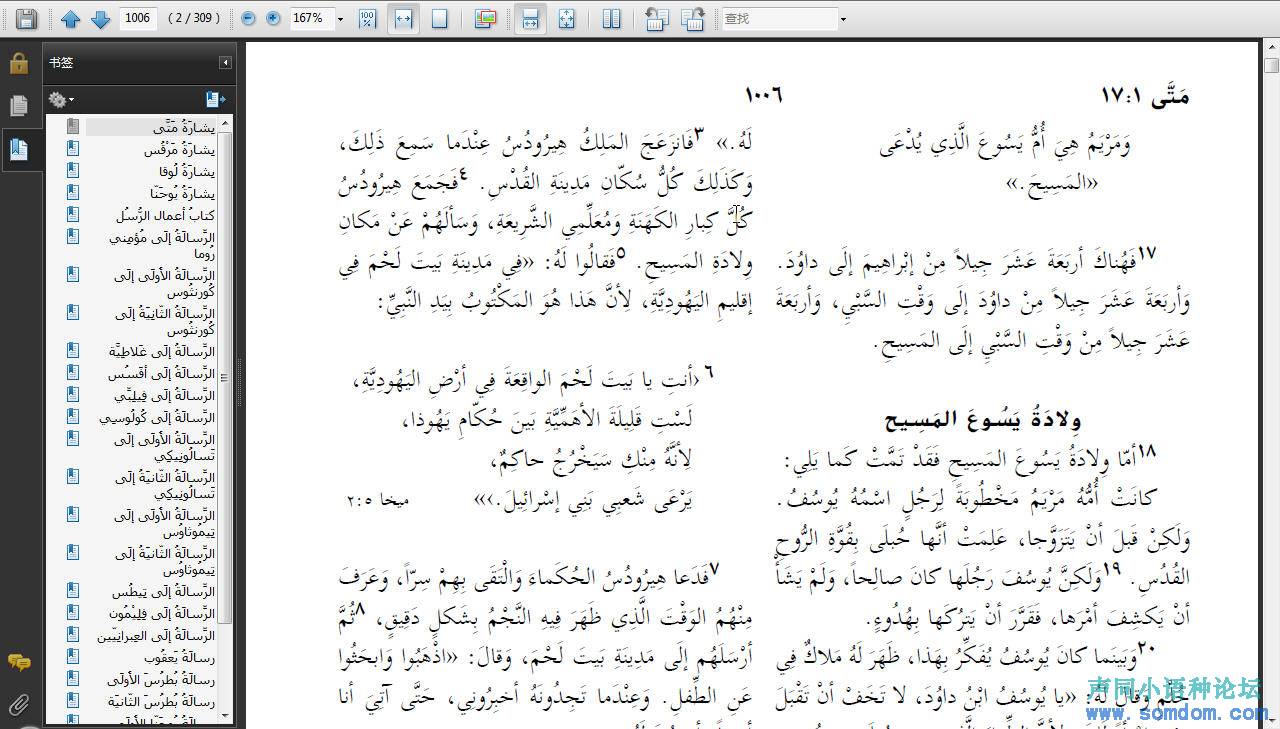Click the reference ميخا ٢:٥
1280x729 pixels.
tap(379, 499)
